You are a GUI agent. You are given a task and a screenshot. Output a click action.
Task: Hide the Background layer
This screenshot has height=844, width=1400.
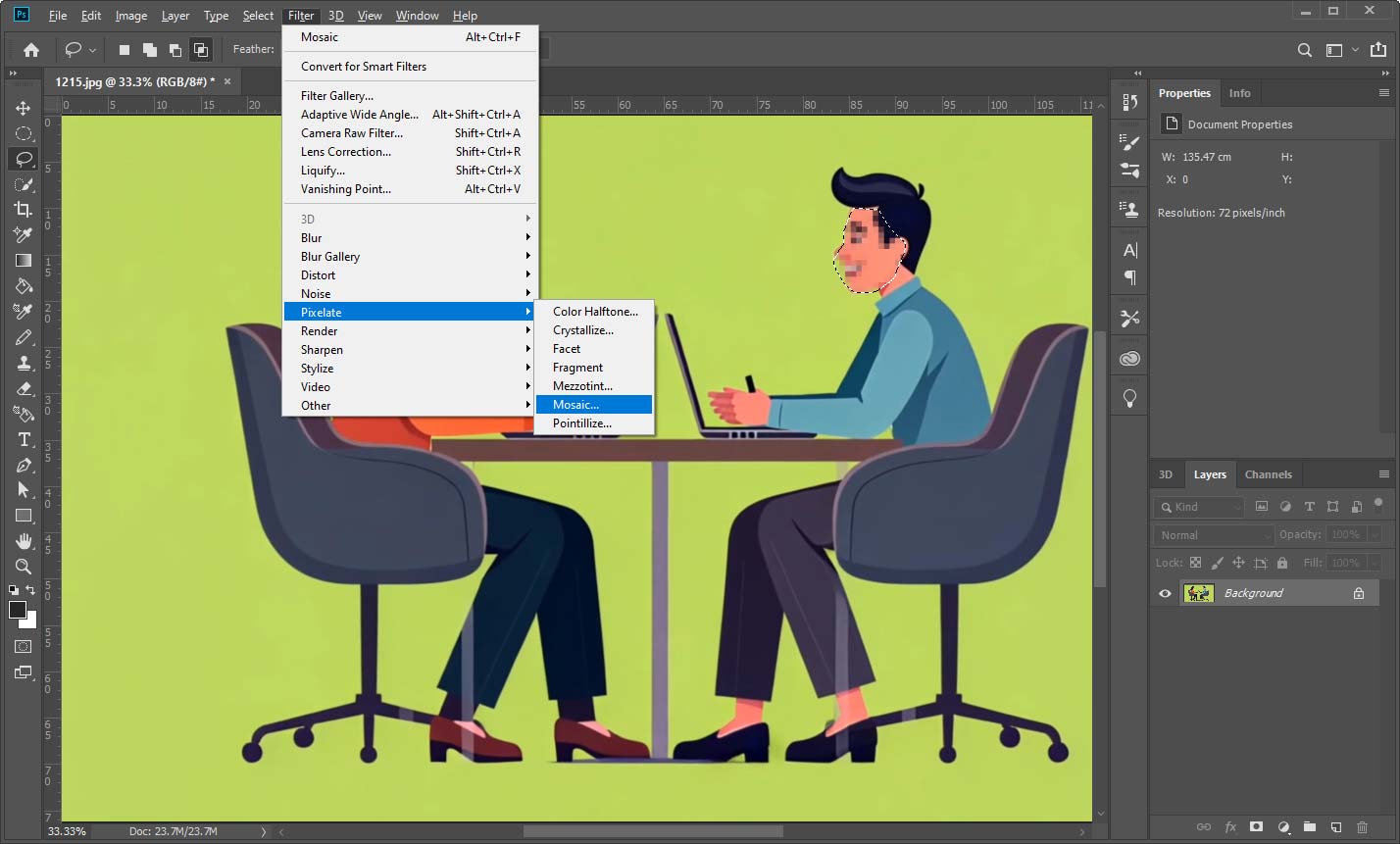1164,592
